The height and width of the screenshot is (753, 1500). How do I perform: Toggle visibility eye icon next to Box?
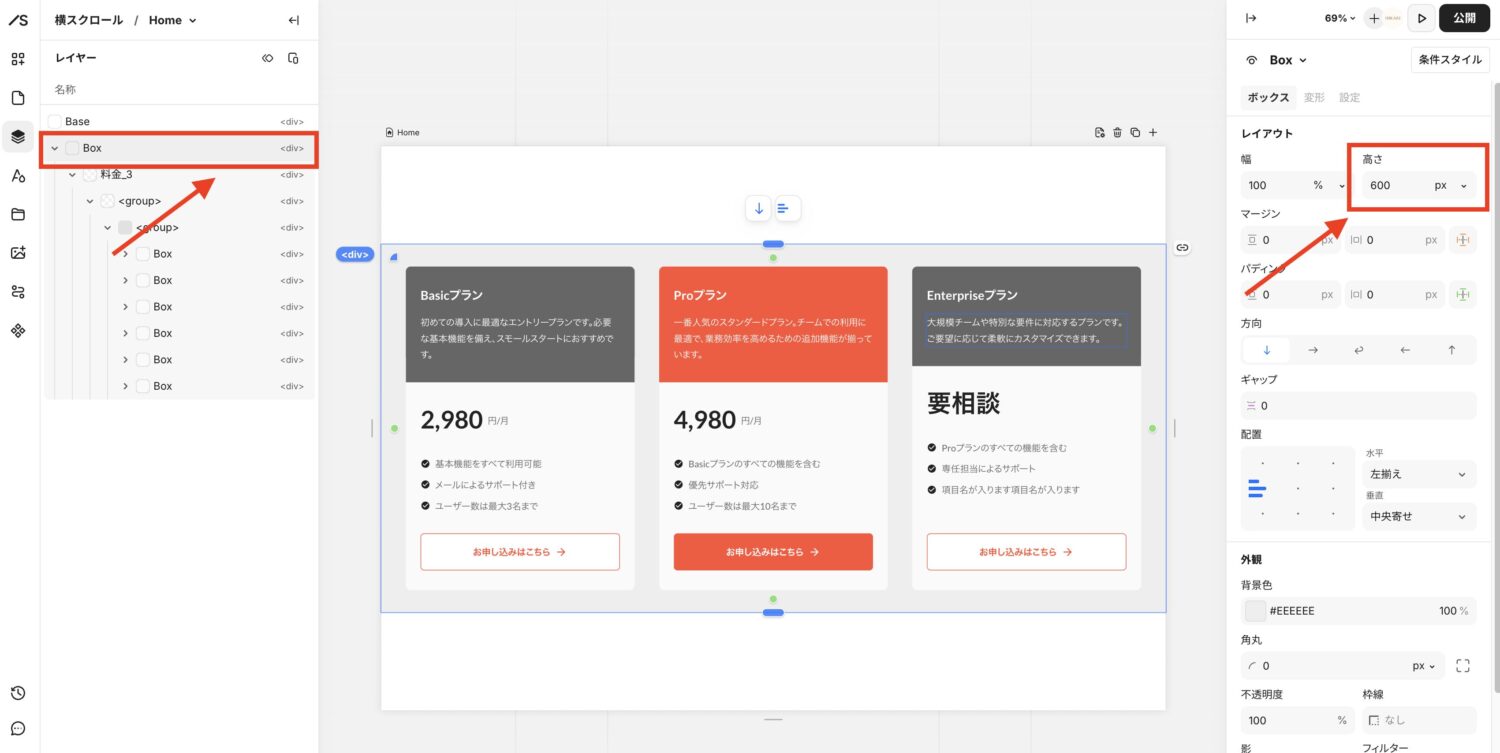click(1251, 60)
